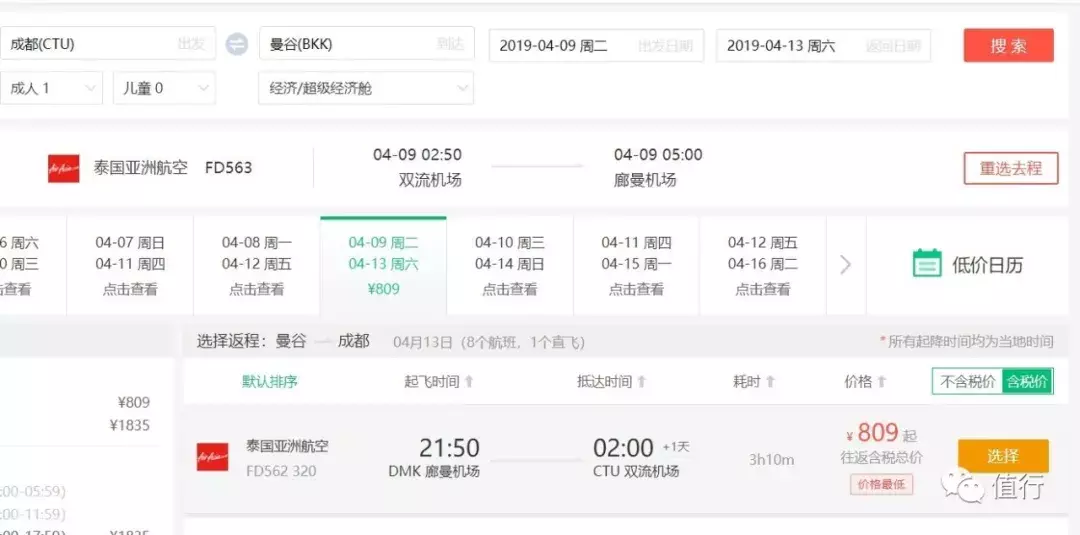Viewport: 1080px width, 535px height.
Task: Sort by price arrow
Action: pyautogui.click(x=882, y=381)
